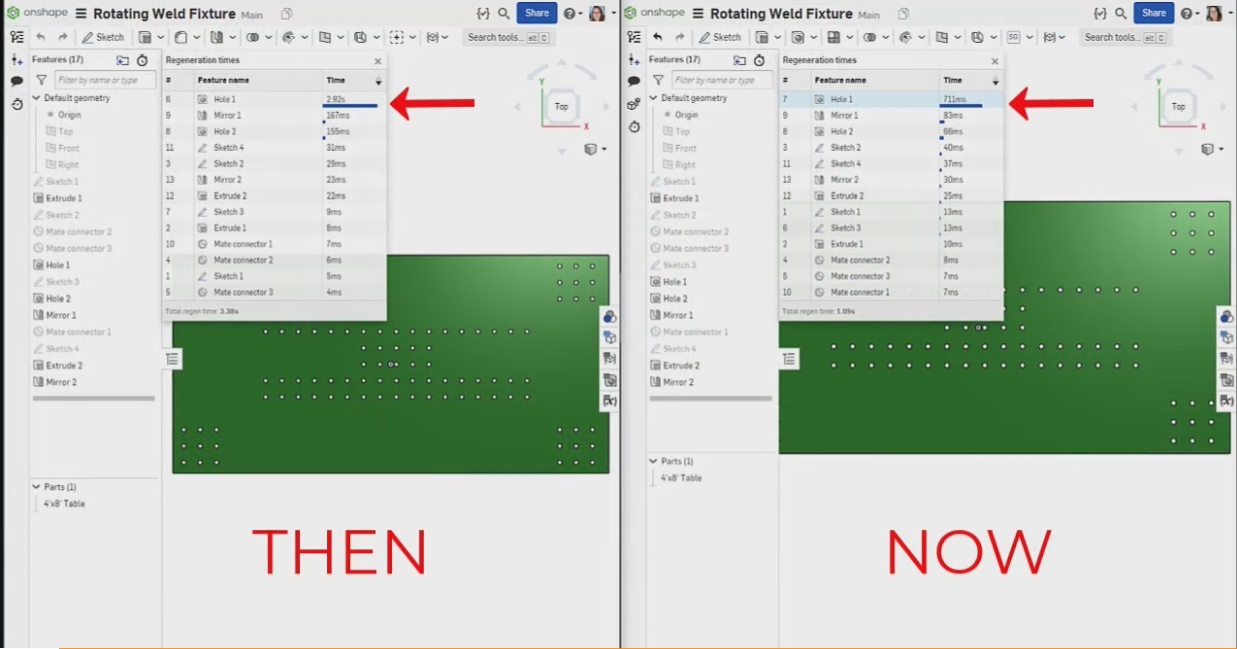Select the Plane tool in the right window toolbar
The image size is (1237, 649).
tap(942, 37)
